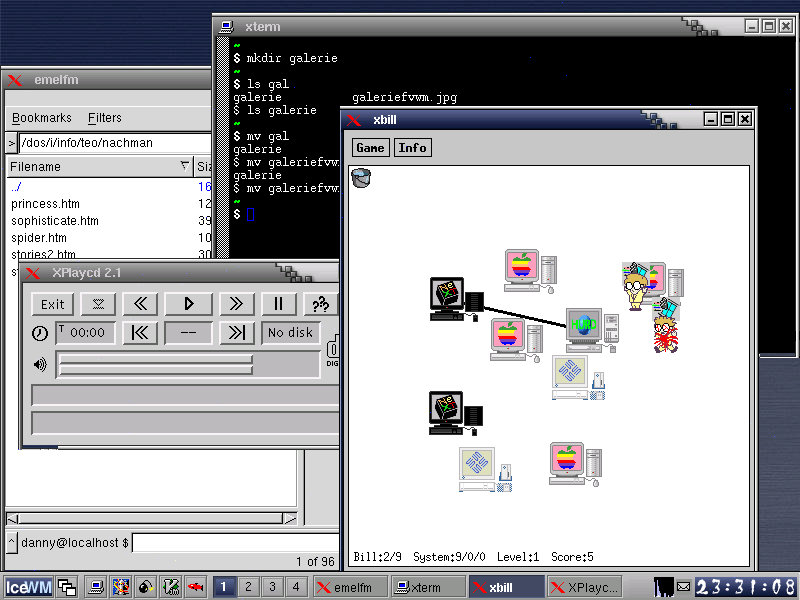Select princess.htm in emelfm

tap(45, 204)
